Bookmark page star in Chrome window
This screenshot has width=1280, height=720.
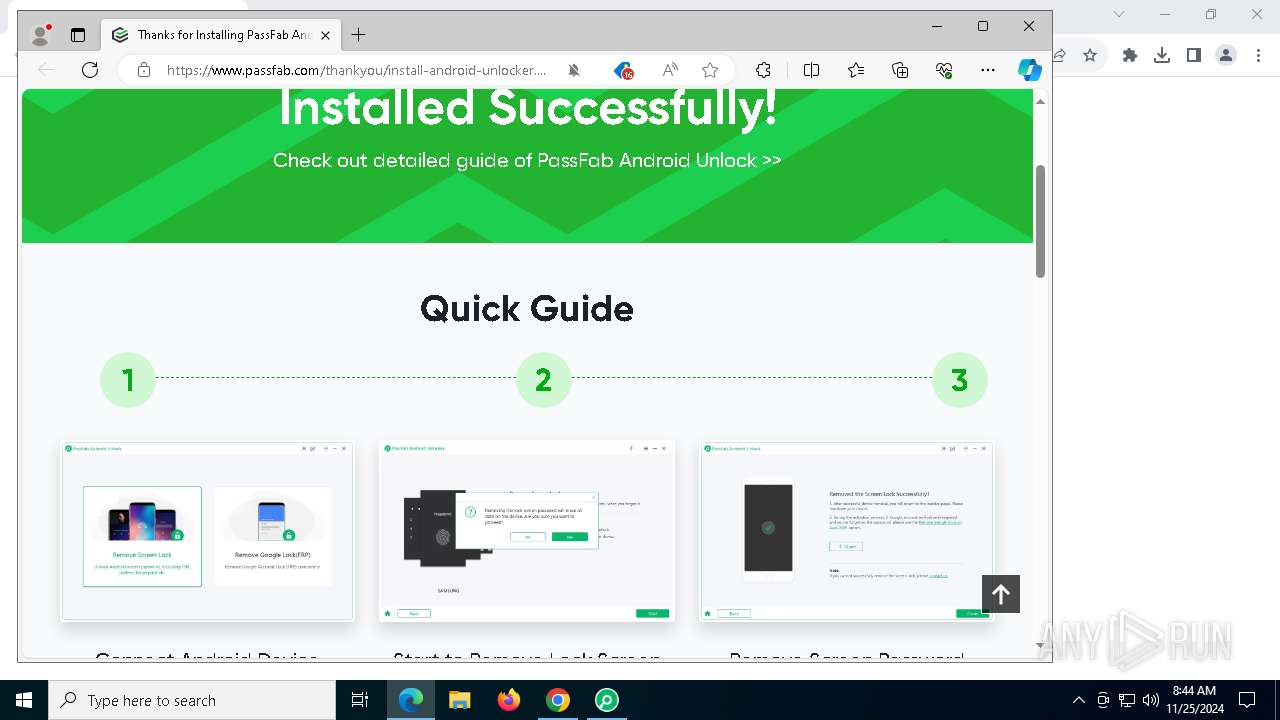point(1090,55)
